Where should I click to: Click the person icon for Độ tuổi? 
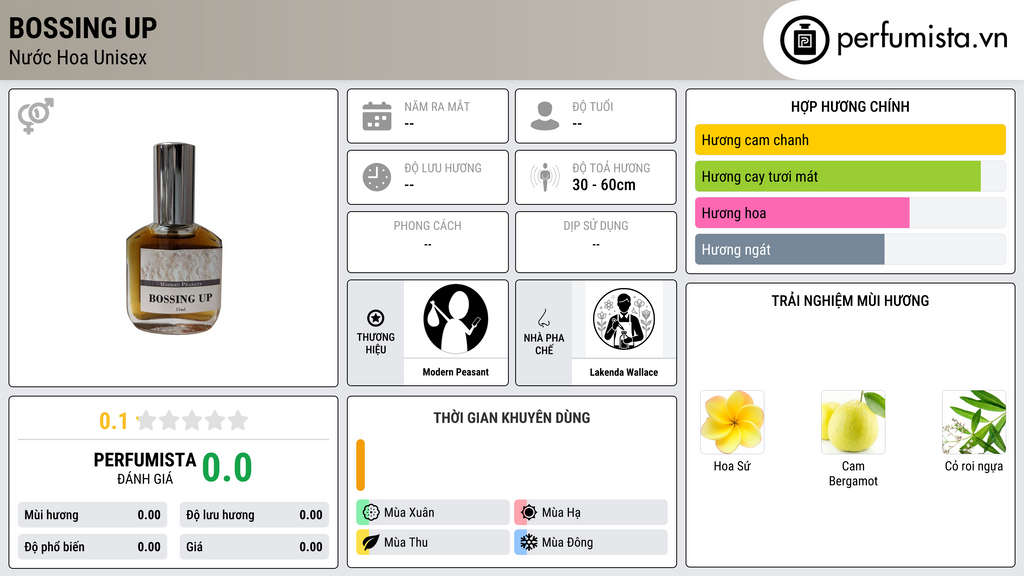click(545, 116)
